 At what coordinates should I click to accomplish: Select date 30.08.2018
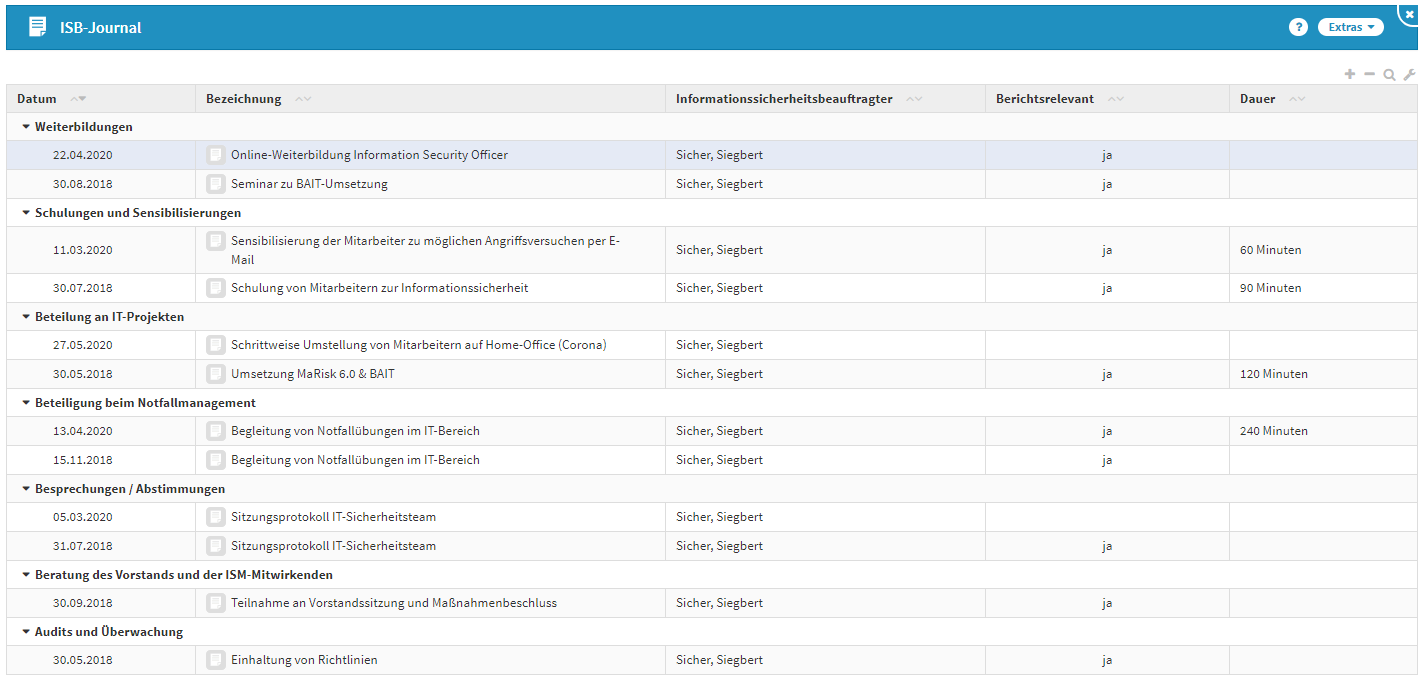pyautogui.click(x=83, y=184)
